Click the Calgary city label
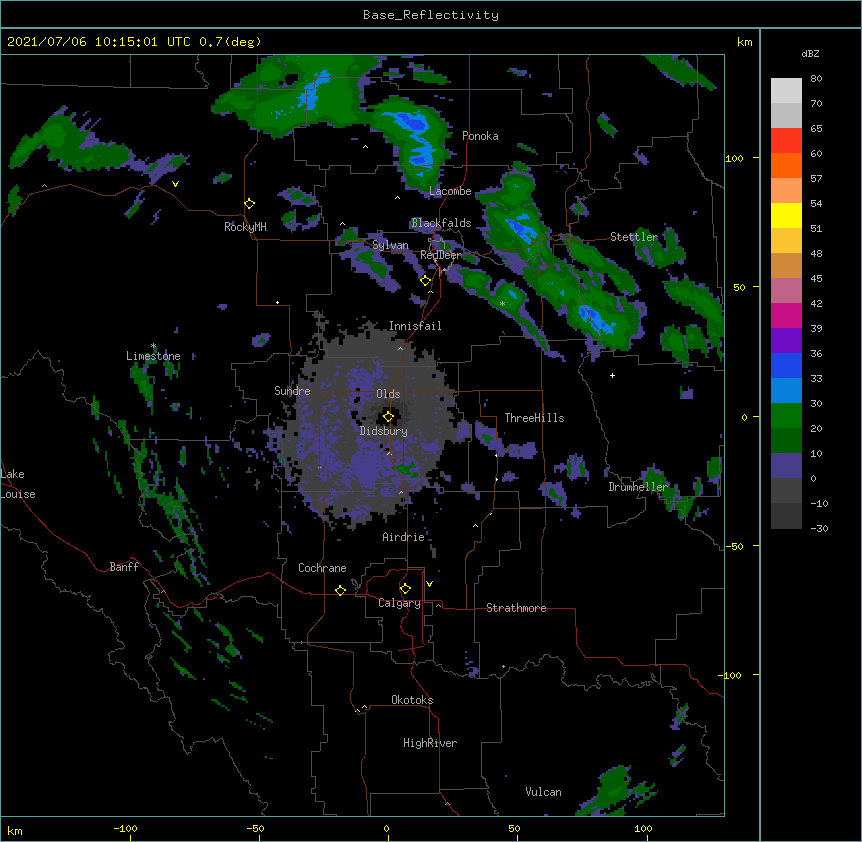 [x=399, y=603]
